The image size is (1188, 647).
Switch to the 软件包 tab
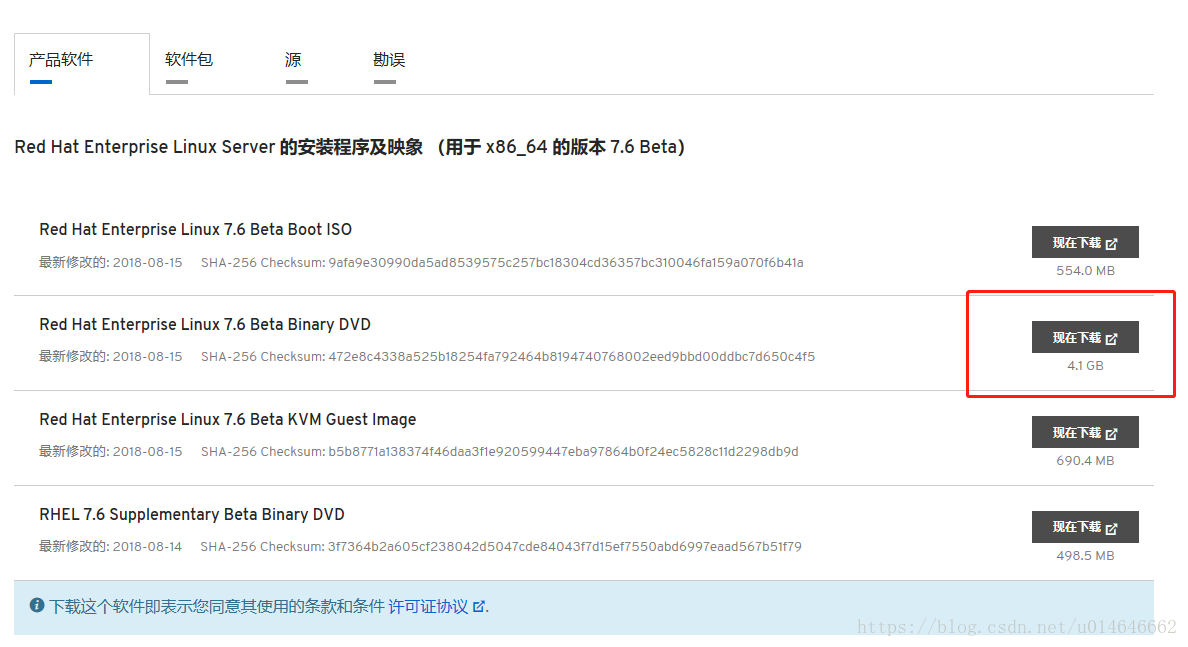tap(189, 60)
